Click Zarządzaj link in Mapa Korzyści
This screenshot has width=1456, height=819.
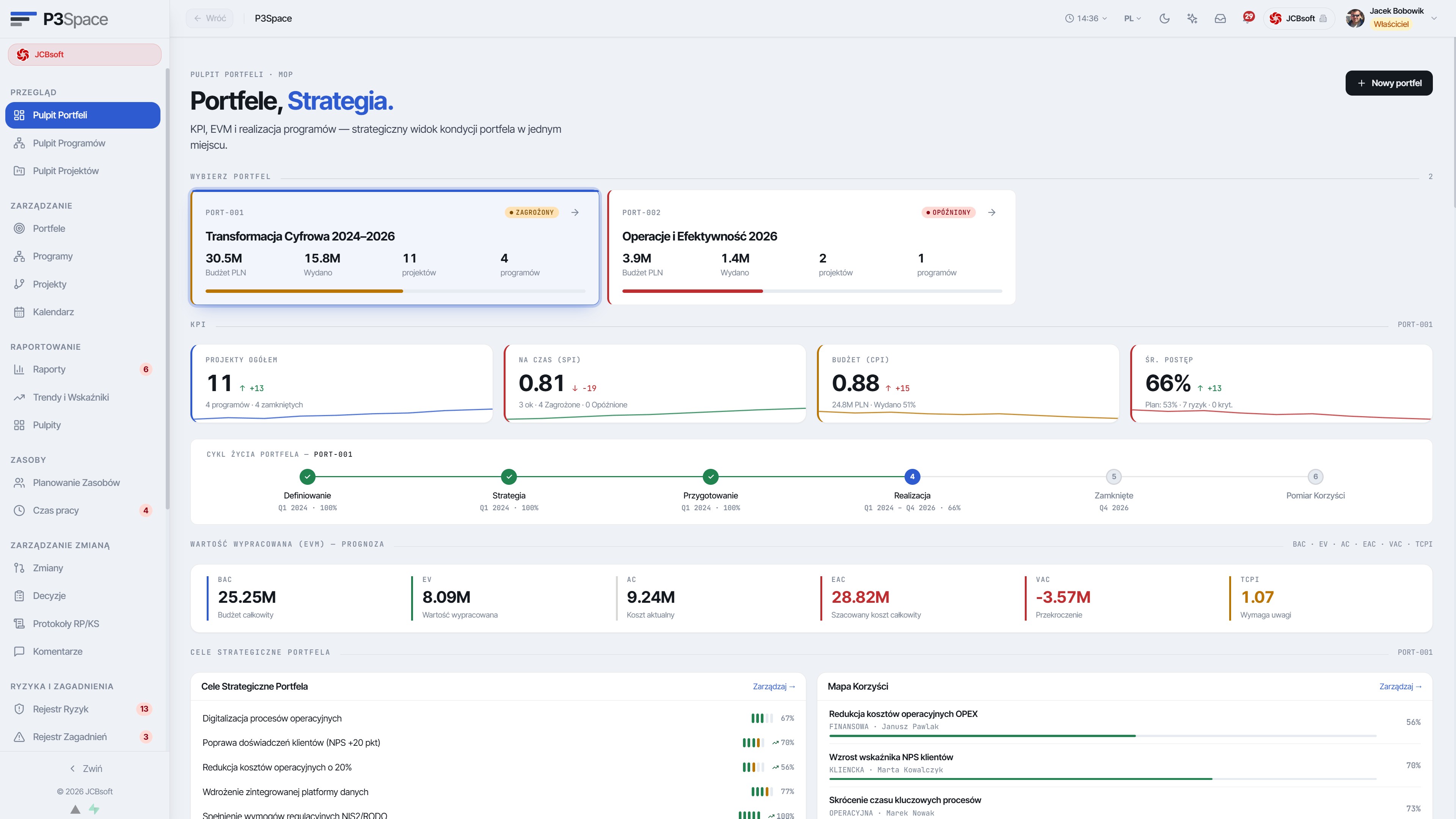(1400, 686)
